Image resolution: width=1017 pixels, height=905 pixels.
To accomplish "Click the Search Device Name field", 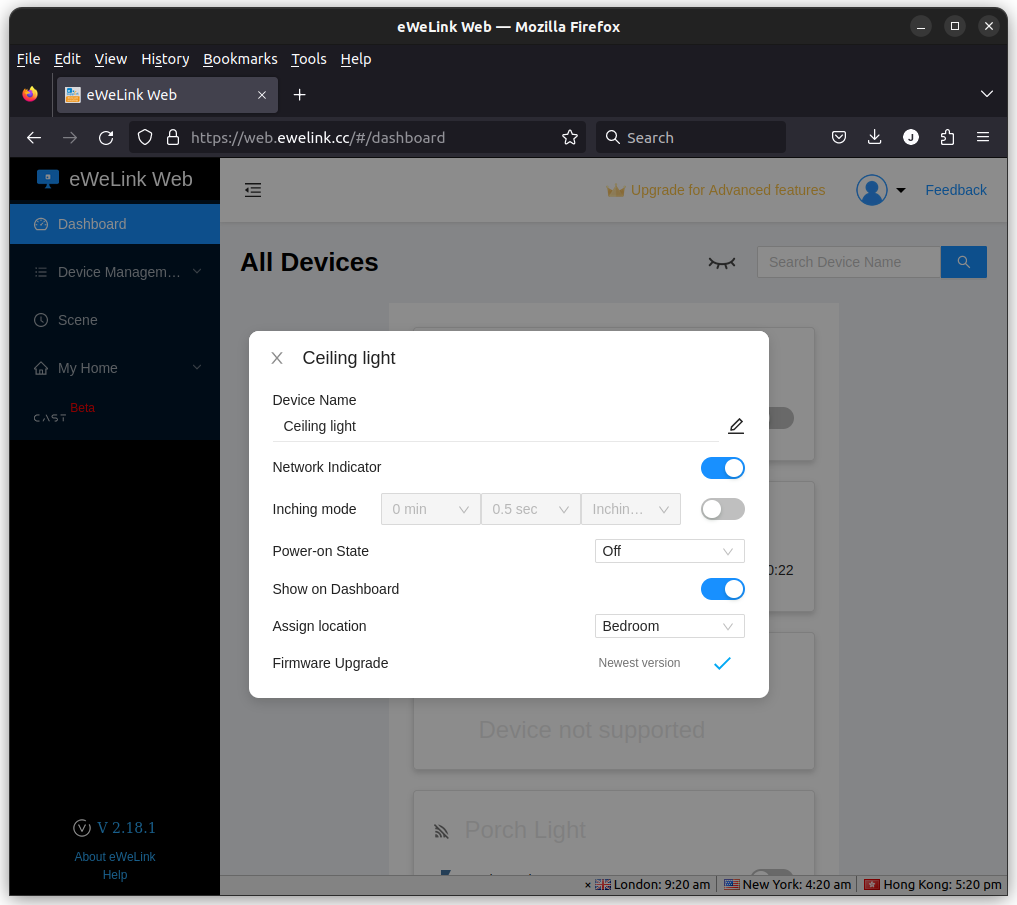I will [849, 262].
